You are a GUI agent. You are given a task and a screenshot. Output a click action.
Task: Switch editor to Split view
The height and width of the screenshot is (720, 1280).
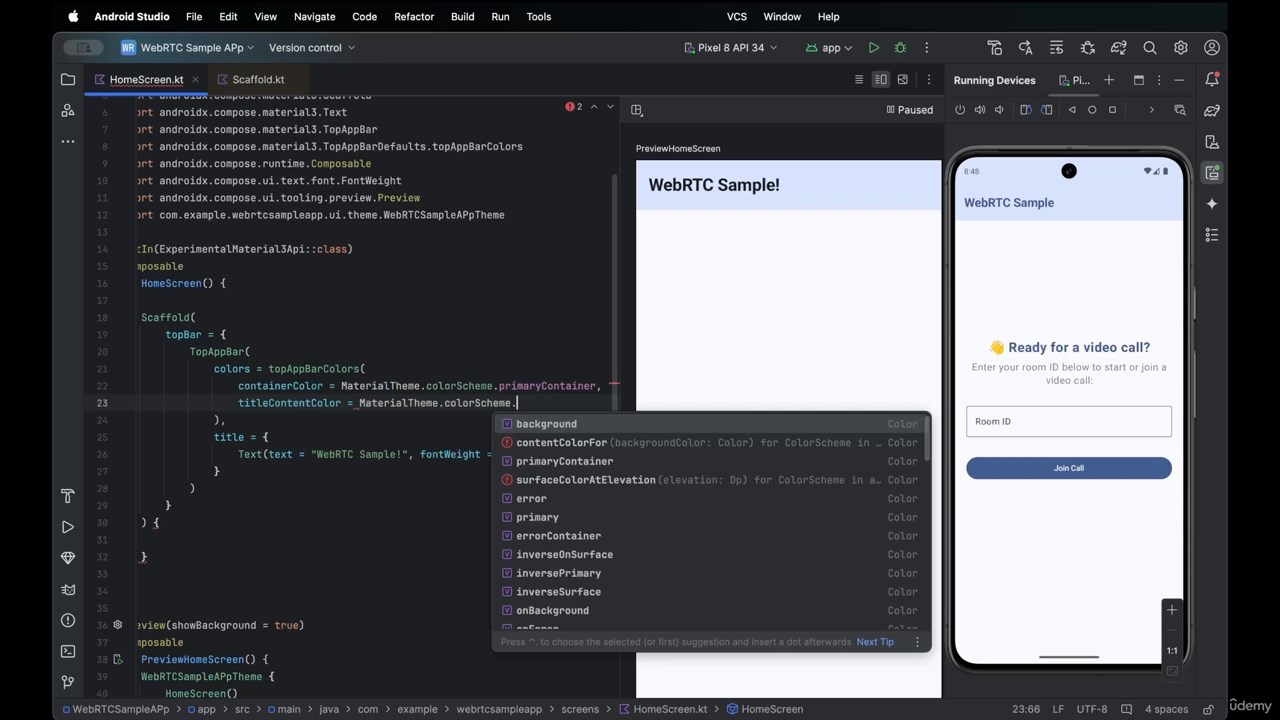click(x=881, y=80)
